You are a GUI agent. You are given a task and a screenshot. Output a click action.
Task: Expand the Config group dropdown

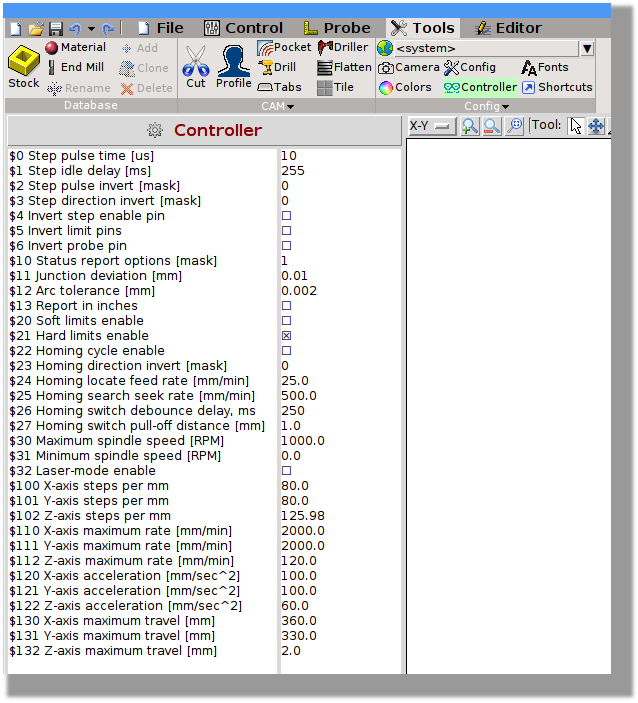[x=486, y=106]
